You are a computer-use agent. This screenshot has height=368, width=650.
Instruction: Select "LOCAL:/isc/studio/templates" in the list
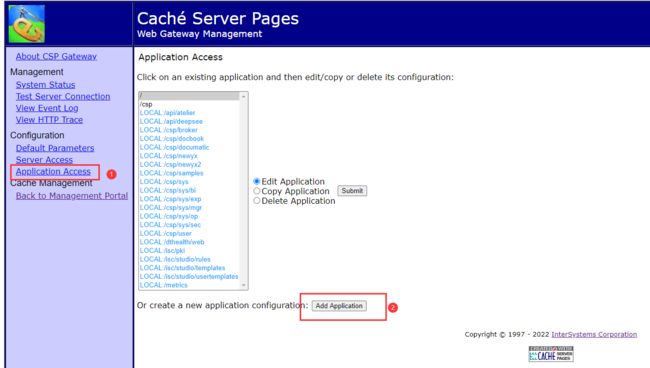pyautogui.click(x=189, y=268)
